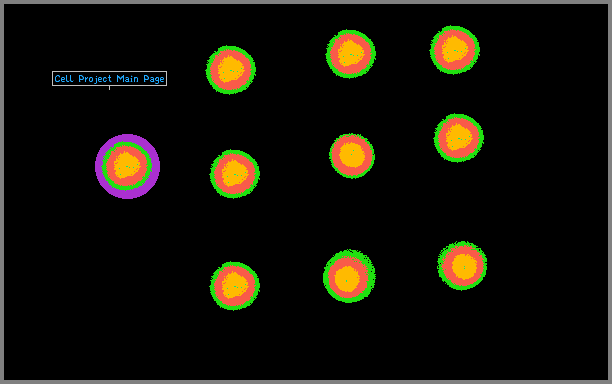This screenshot has height=384, width=612.
Task: Open the bottom cell in the middle column
Action: pos(349,276)
